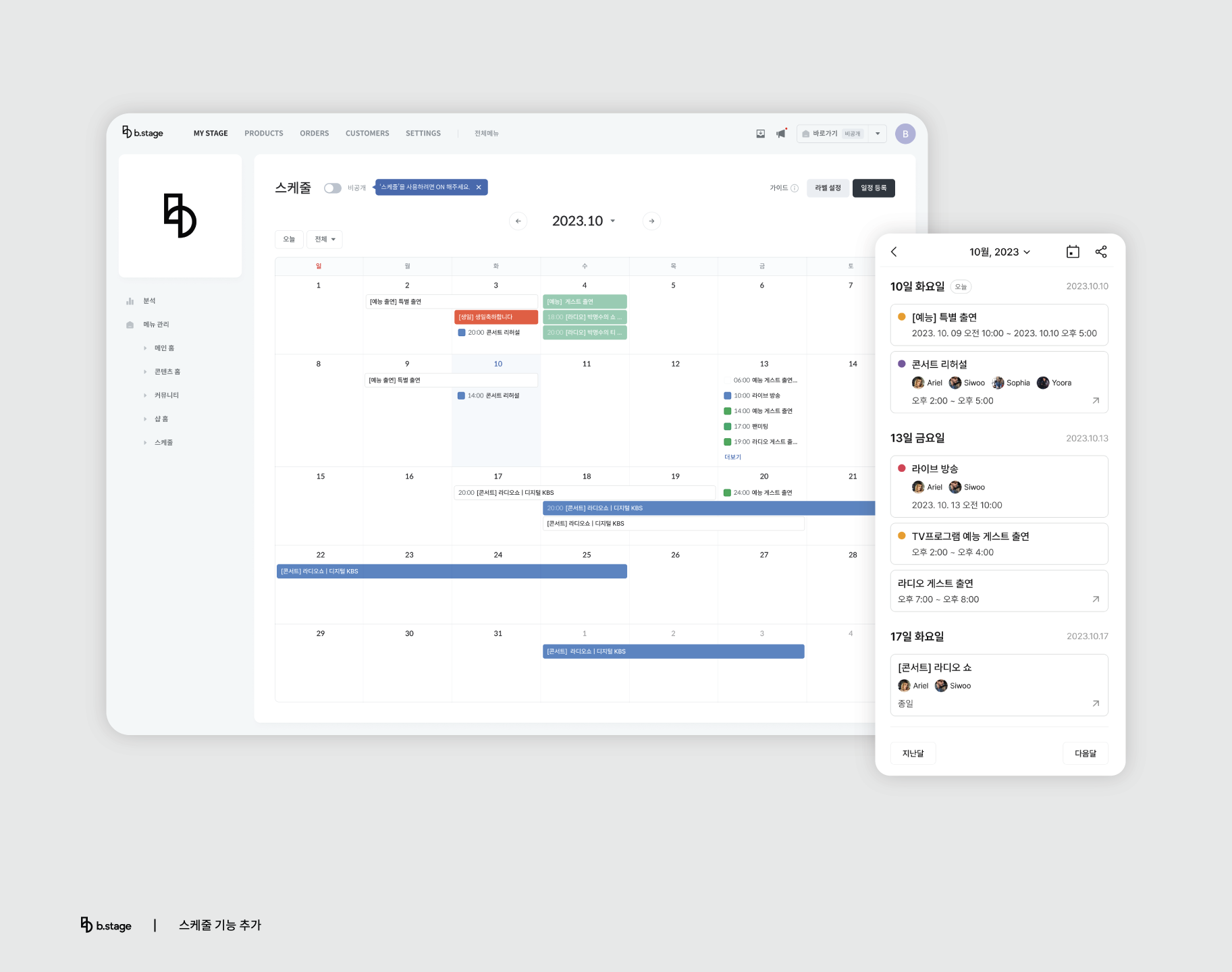Go to previous month arrow in calendar
Viewport: 1232px width, 972px height.
coord(518,221)
